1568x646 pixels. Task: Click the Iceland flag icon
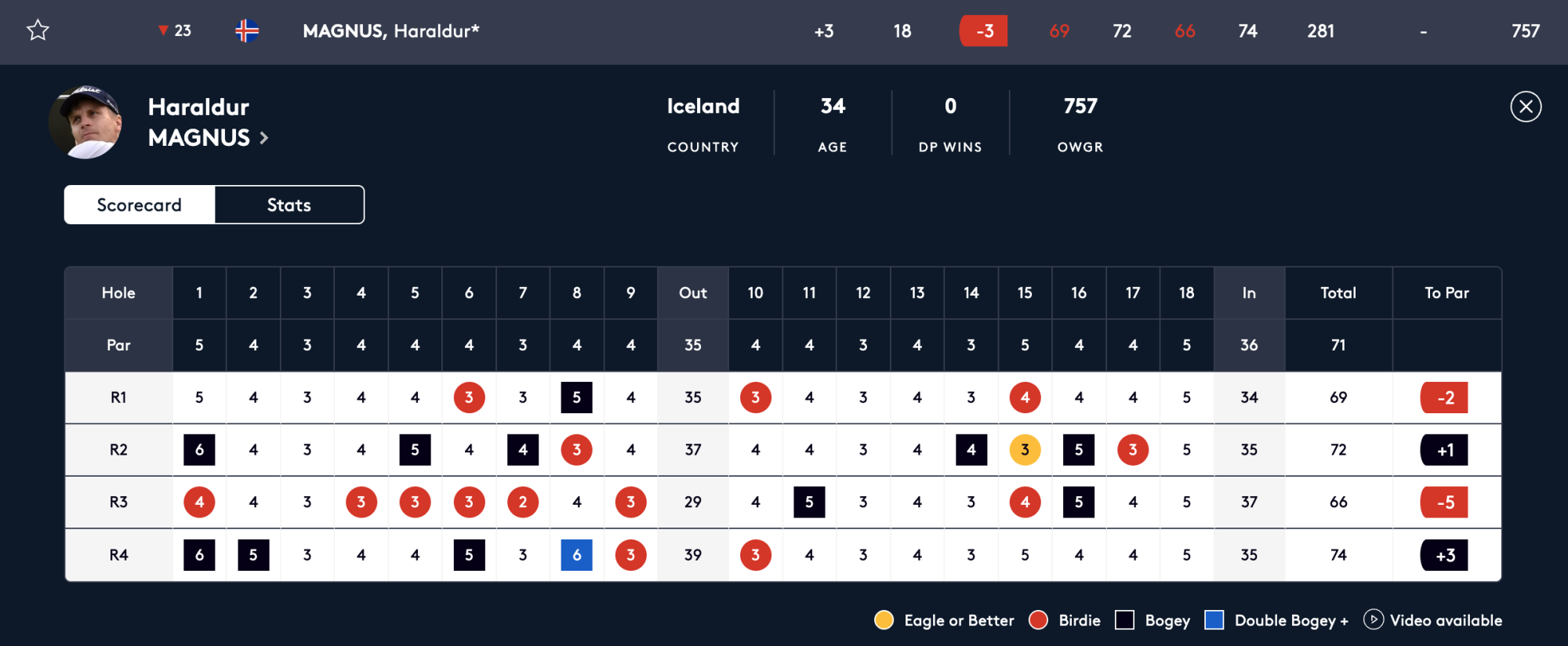(x=247, y=31)
